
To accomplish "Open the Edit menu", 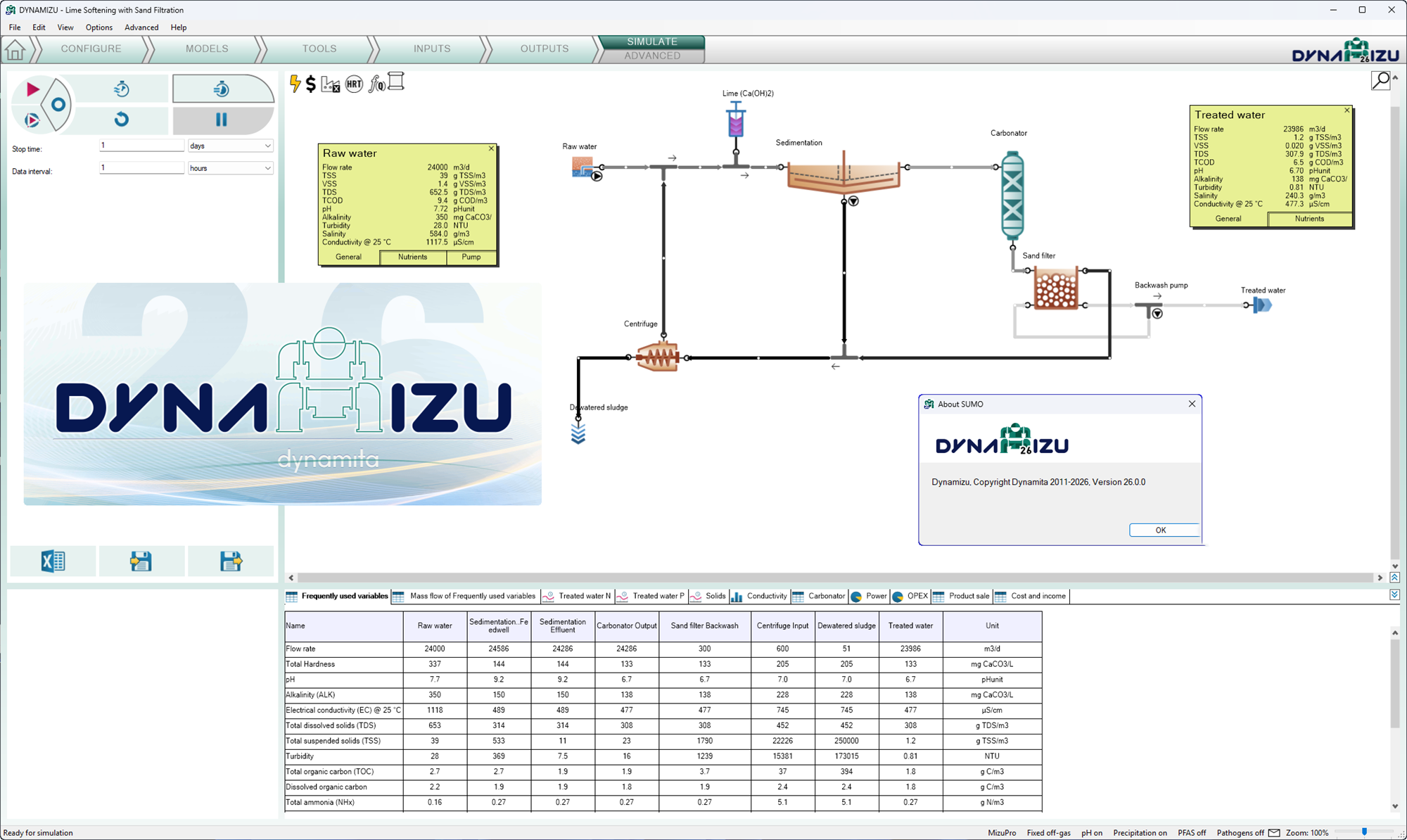I will 39,27.
